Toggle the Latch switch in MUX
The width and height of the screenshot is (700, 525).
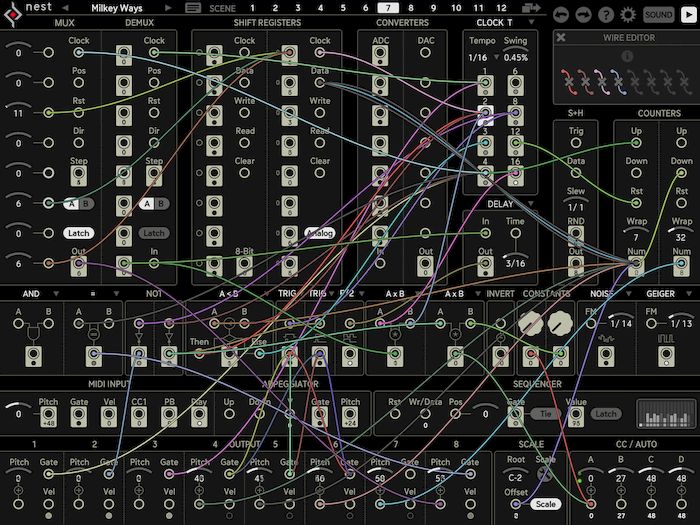(x=78, y=233)
